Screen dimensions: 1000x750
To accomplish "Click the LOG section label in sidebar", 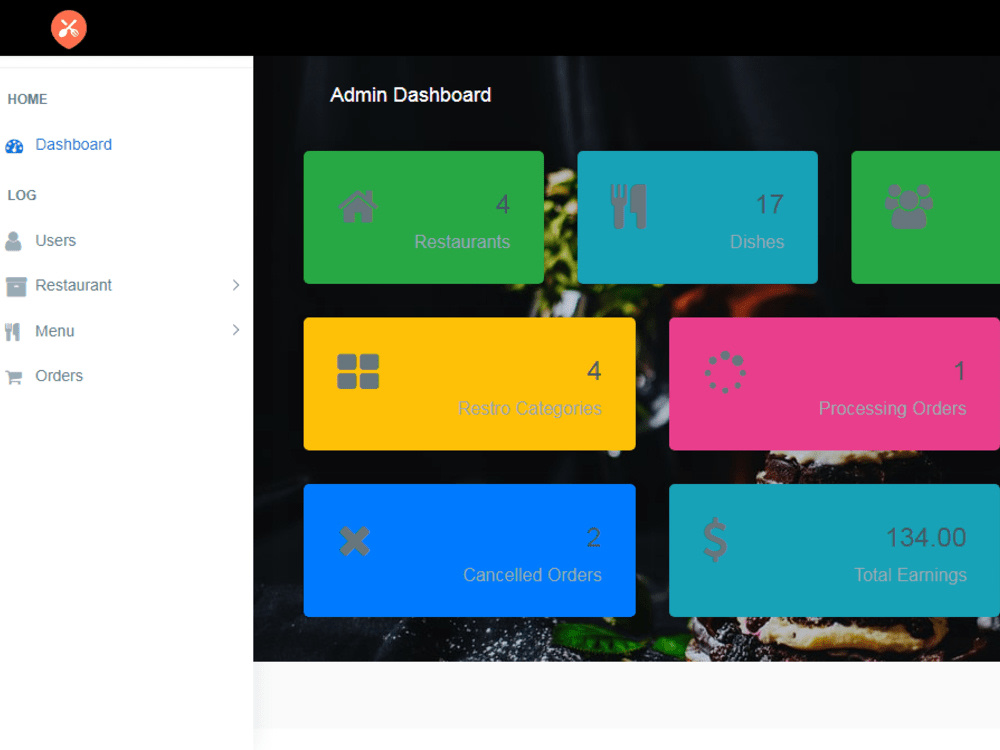I will tap(22, 195).
